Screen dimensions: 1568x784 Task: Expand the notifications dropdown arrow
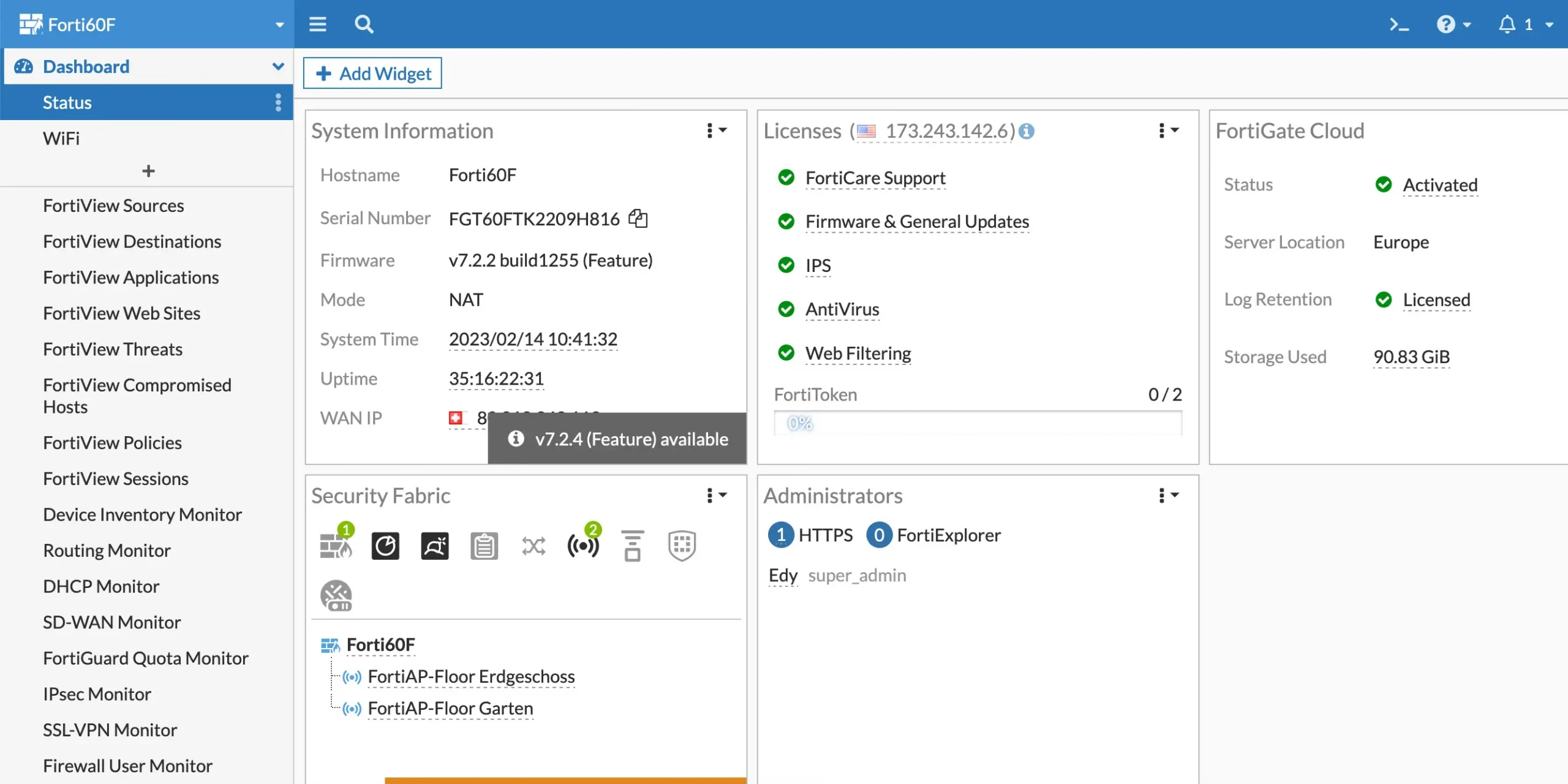pos(1550,25)
